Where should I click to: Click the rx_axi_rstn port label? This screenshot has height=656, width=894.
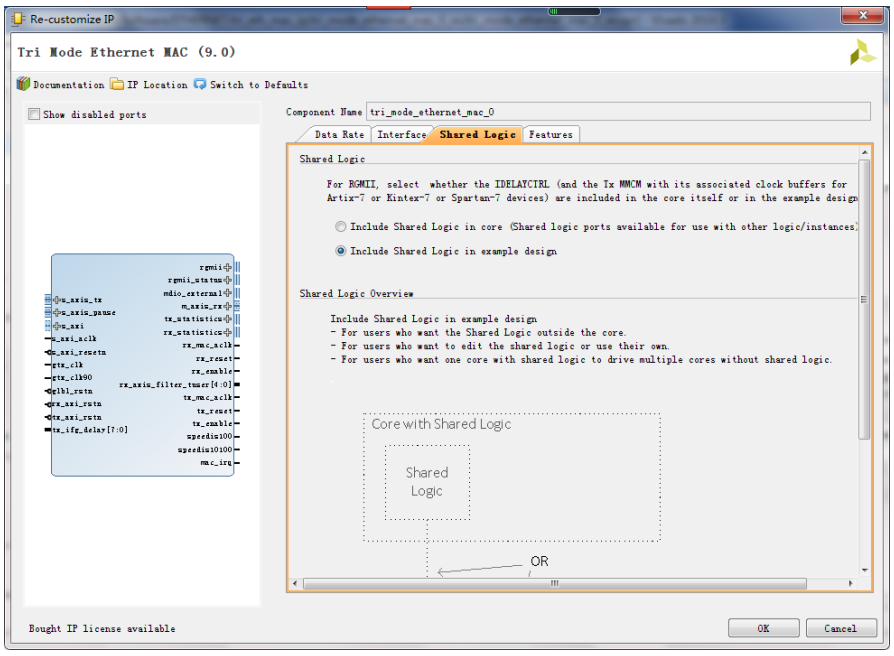[77, 404]
